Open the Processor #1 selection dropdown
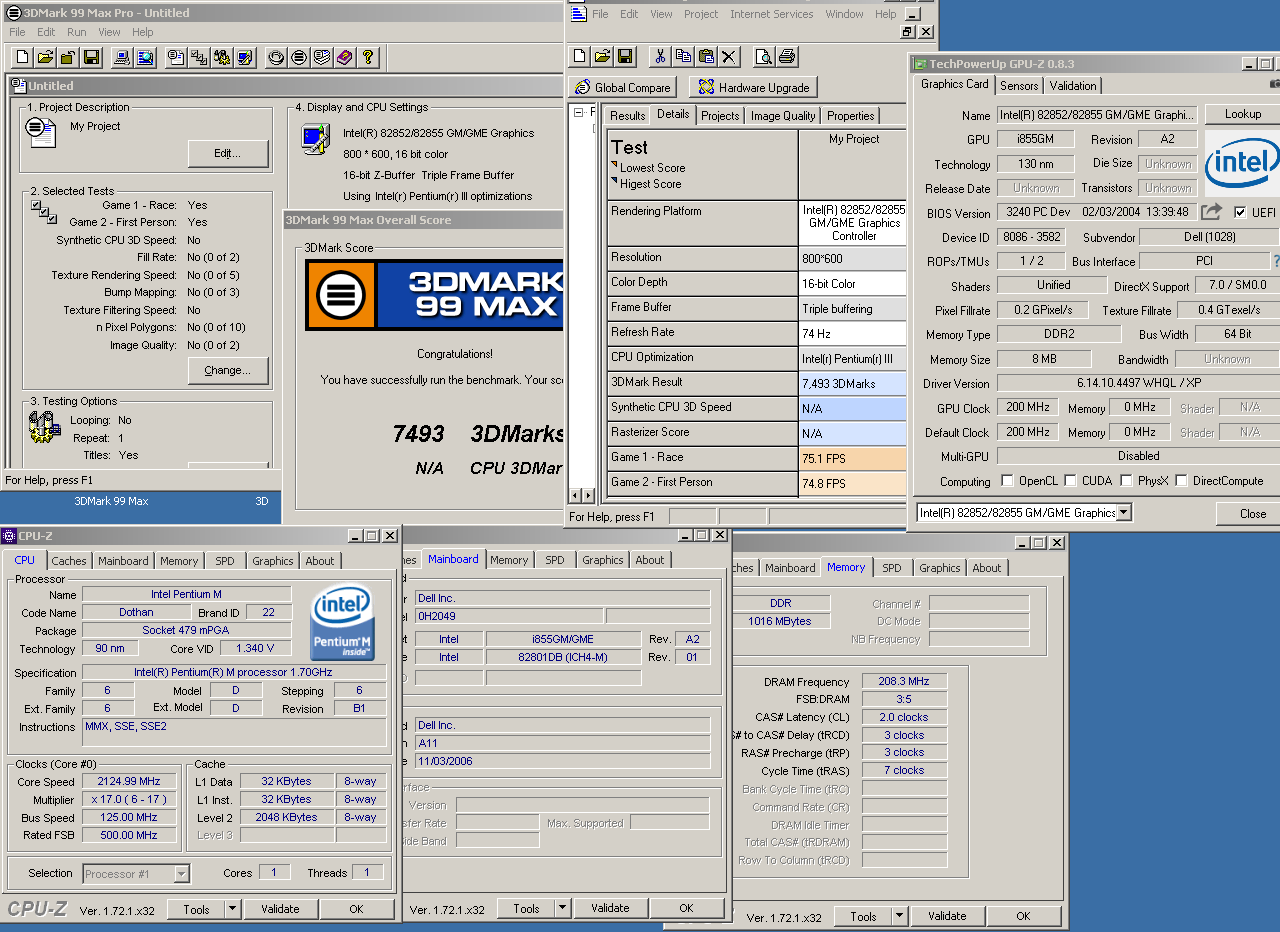This screenshot has width=1280, height=932. (x=181, y=874)
